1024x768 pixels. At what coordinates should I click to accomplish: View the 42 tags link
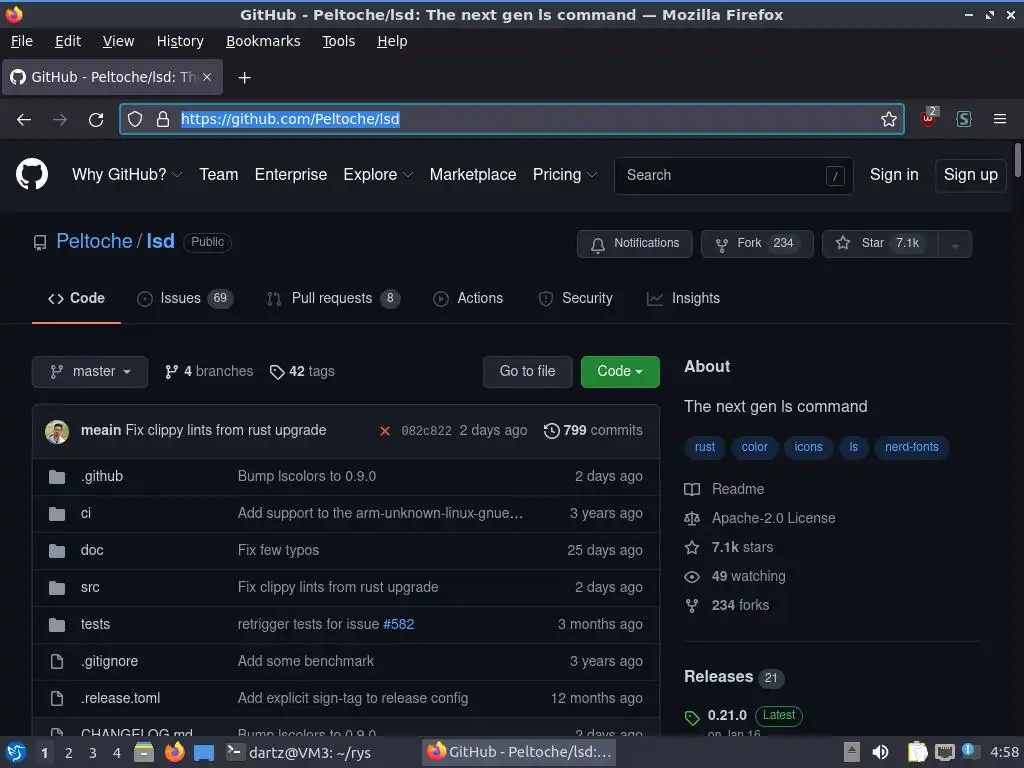click(302, 372)
